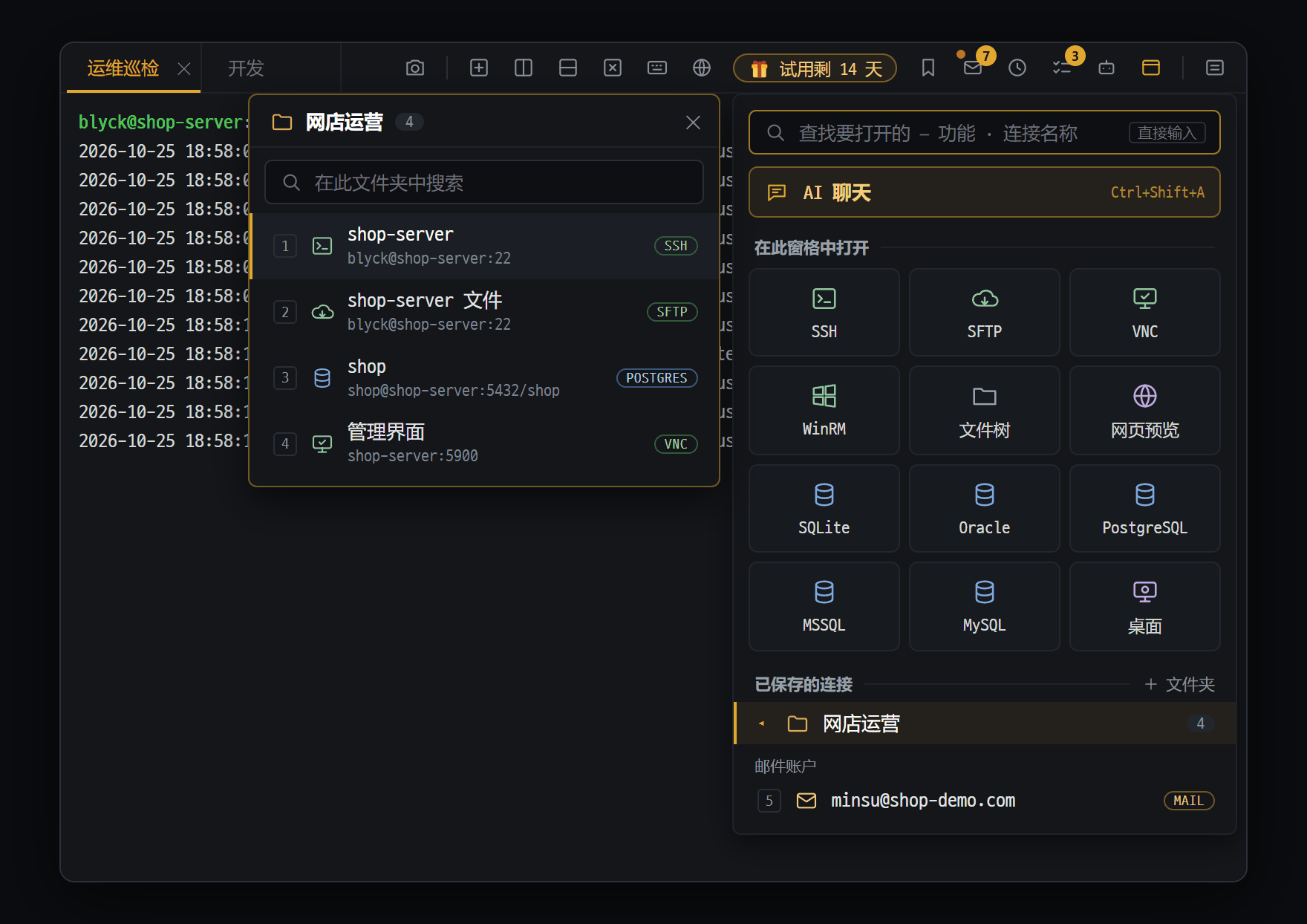Open mail inbox with 7 badge
The height and width of the screenshot is (924, 1307).
pos(973,68)
